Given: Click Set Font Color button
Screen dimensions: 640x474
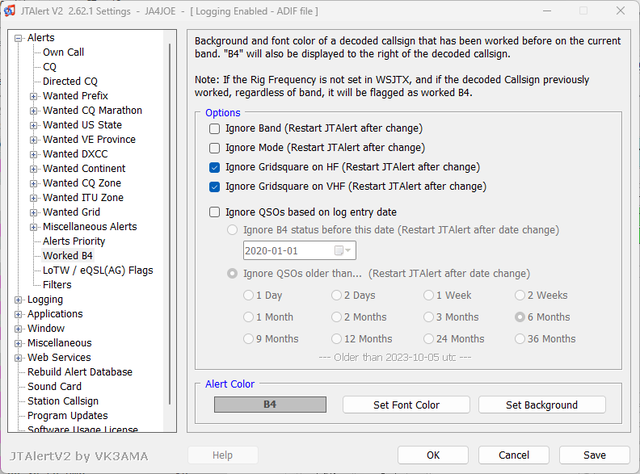Looking at the screenshot, I should coord(406,405).
